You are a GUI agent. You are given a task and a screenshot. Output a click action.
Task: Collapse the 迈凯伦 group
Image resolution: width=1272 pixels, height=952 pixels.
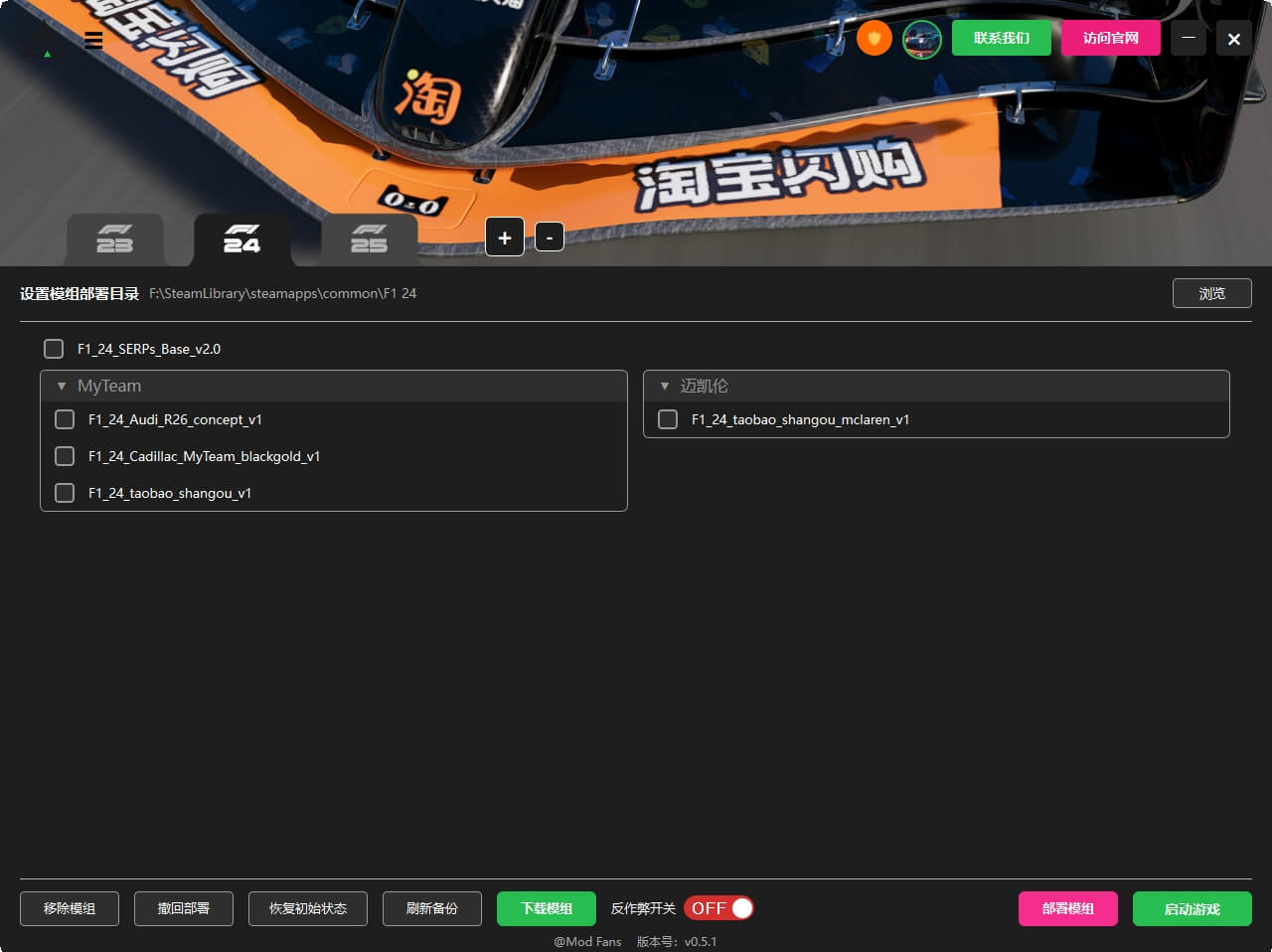click(x=665, y=386)
